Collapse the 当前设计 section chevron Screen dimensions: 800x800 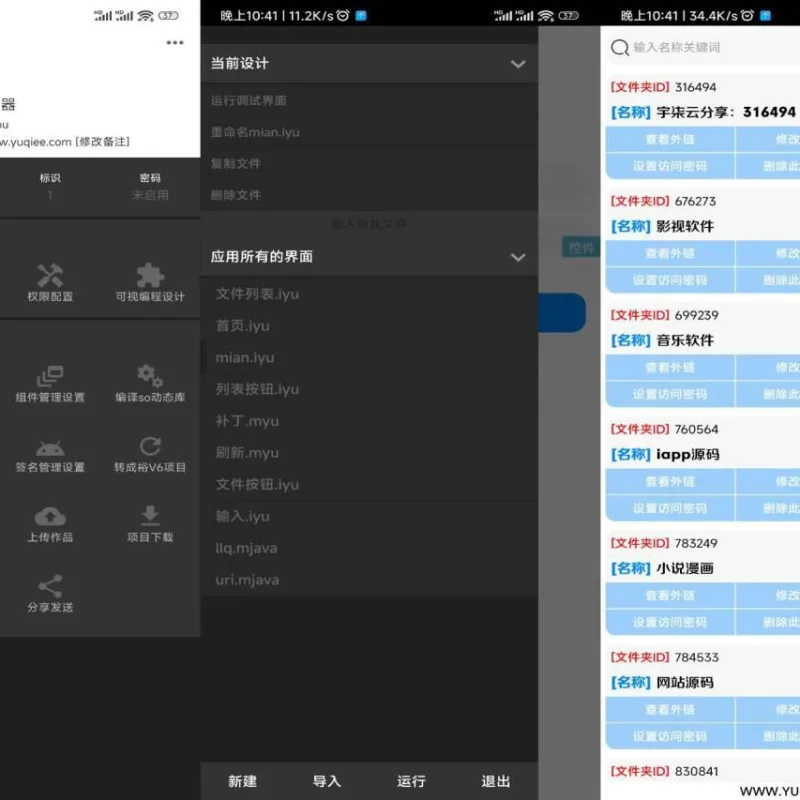click(518, 64)
